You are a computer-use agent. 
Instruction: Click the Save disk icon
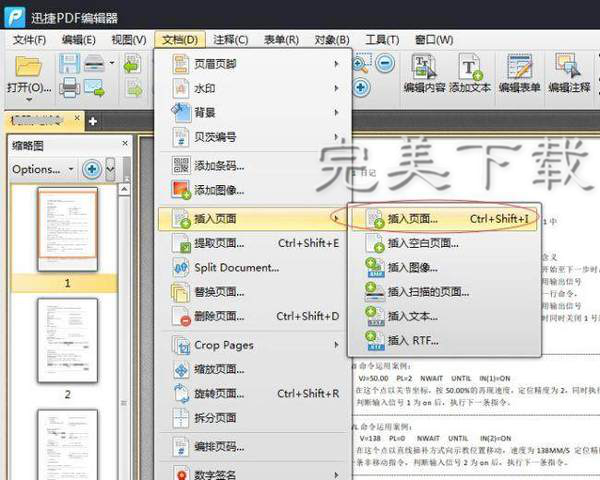(69, 64)
